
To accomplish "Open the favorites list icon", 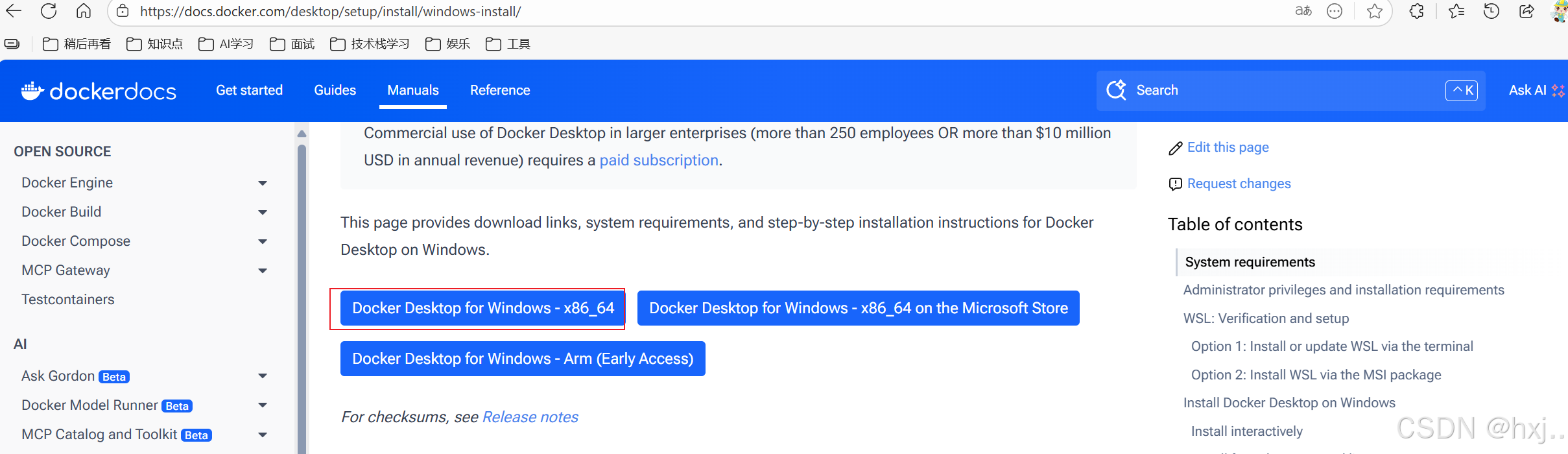I will (x=1456, y=11).
